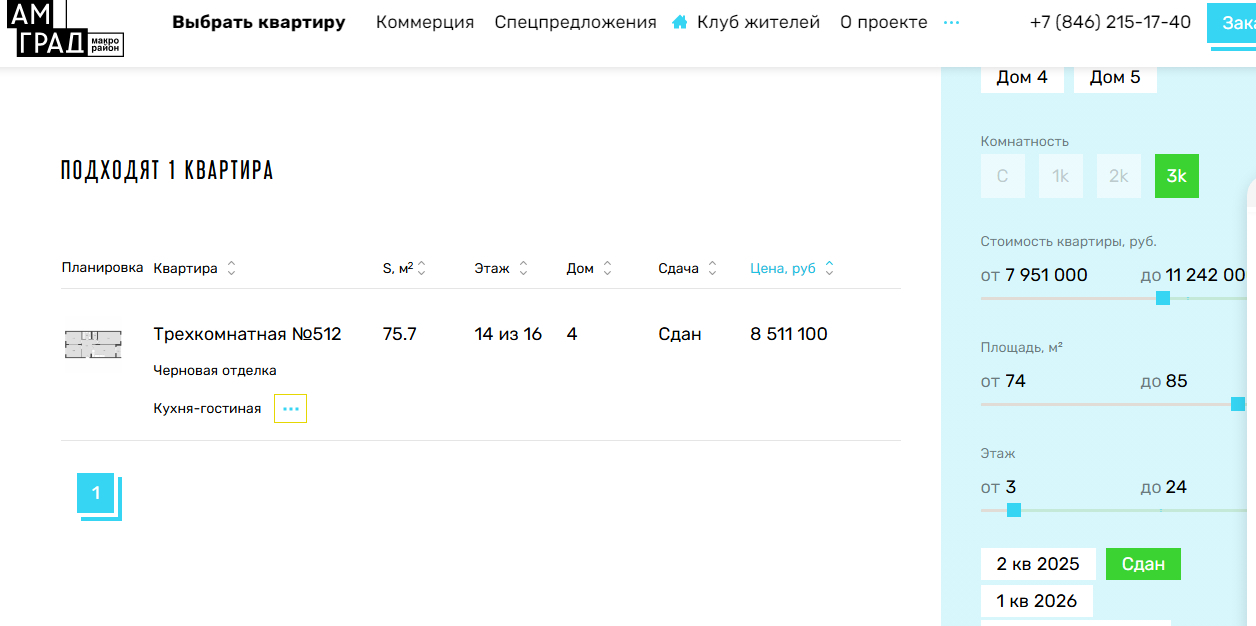Click the AM Grad logo

(70, 28)
